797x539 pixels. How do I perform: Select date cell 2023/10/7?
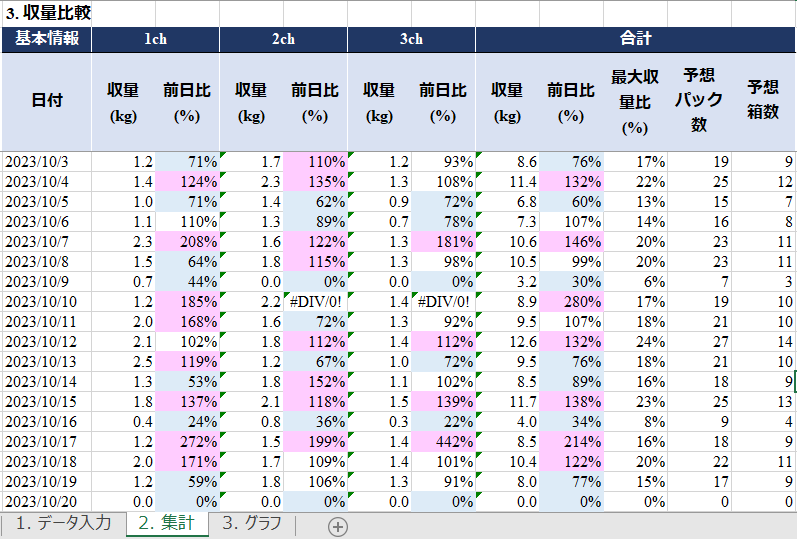(x=47, y=242)
